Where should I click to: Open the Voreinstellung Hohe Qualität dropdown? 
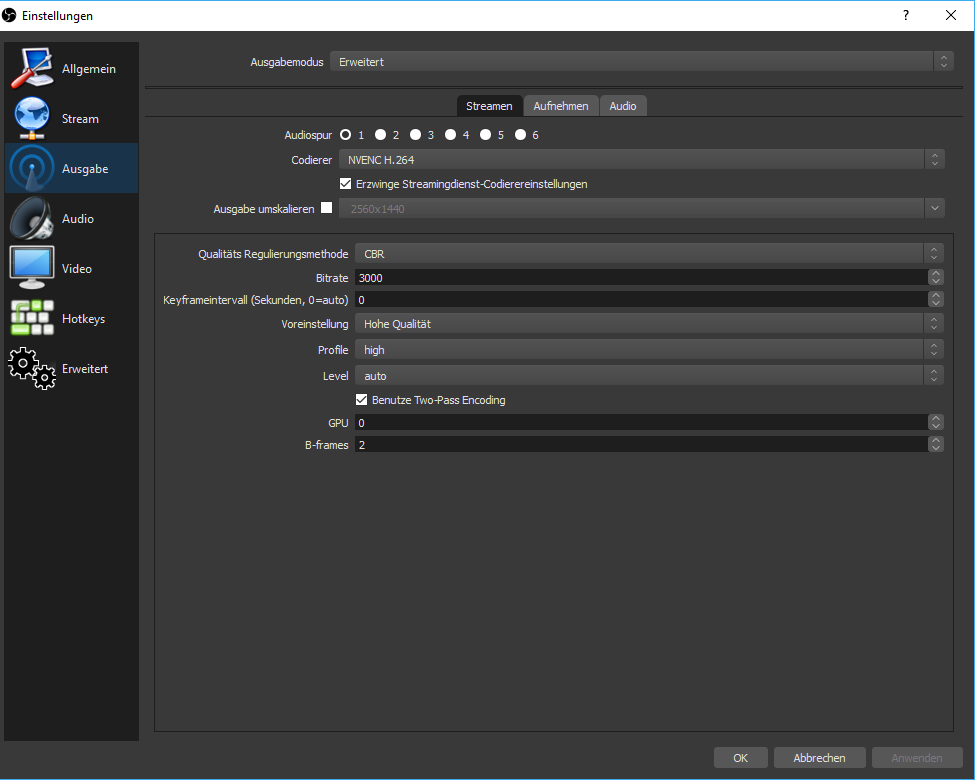tap(649, 323)
